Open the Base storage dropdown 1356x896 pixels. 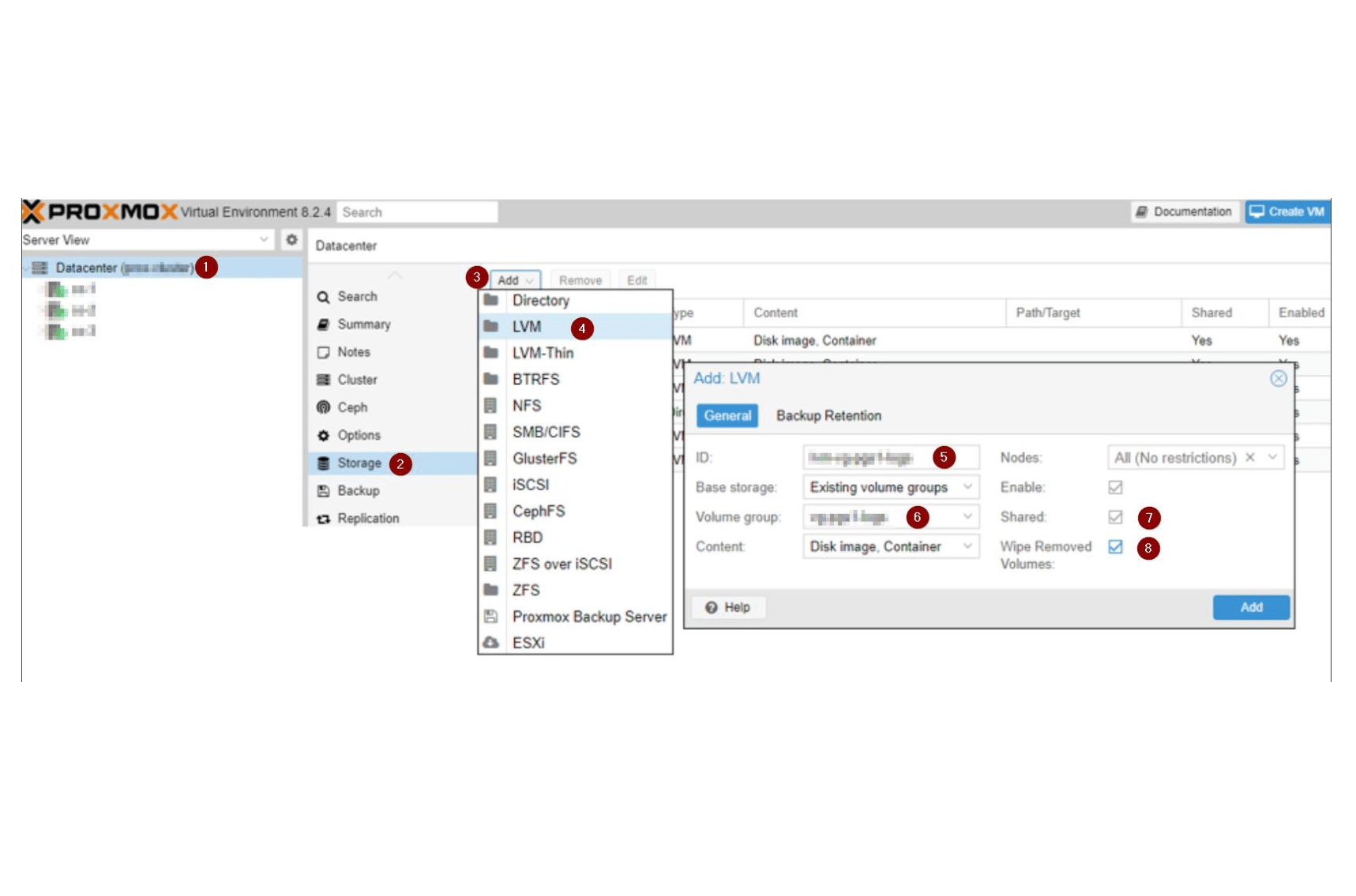[x=969, y=487]
